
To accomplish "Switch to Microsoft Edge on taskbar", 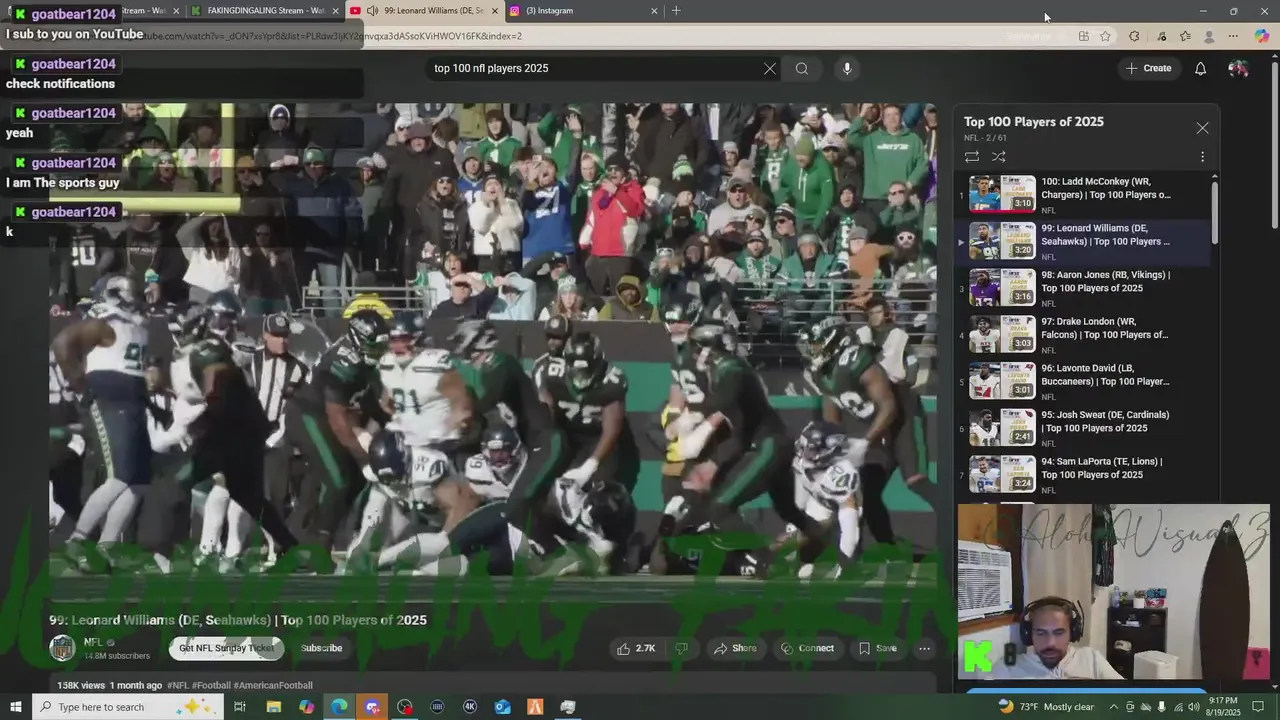I will tap(339, 707).
